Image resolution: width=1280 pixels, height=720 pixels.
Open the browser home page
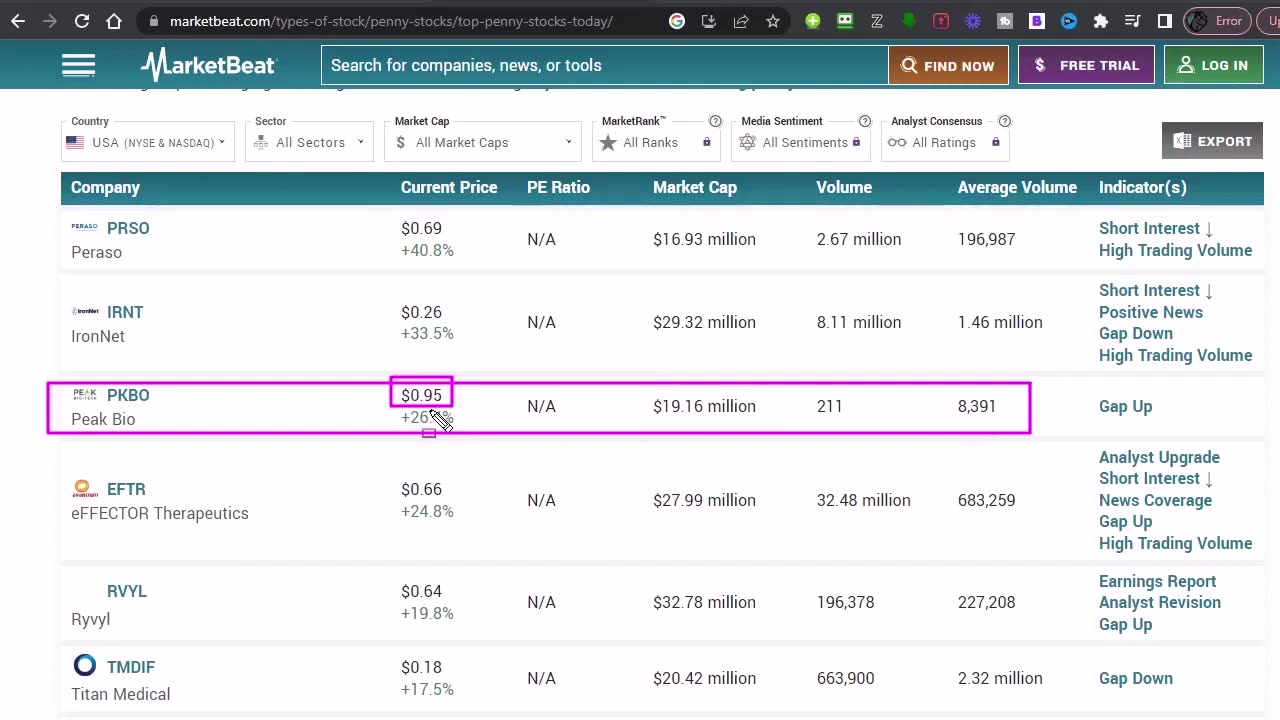(114, 21)
